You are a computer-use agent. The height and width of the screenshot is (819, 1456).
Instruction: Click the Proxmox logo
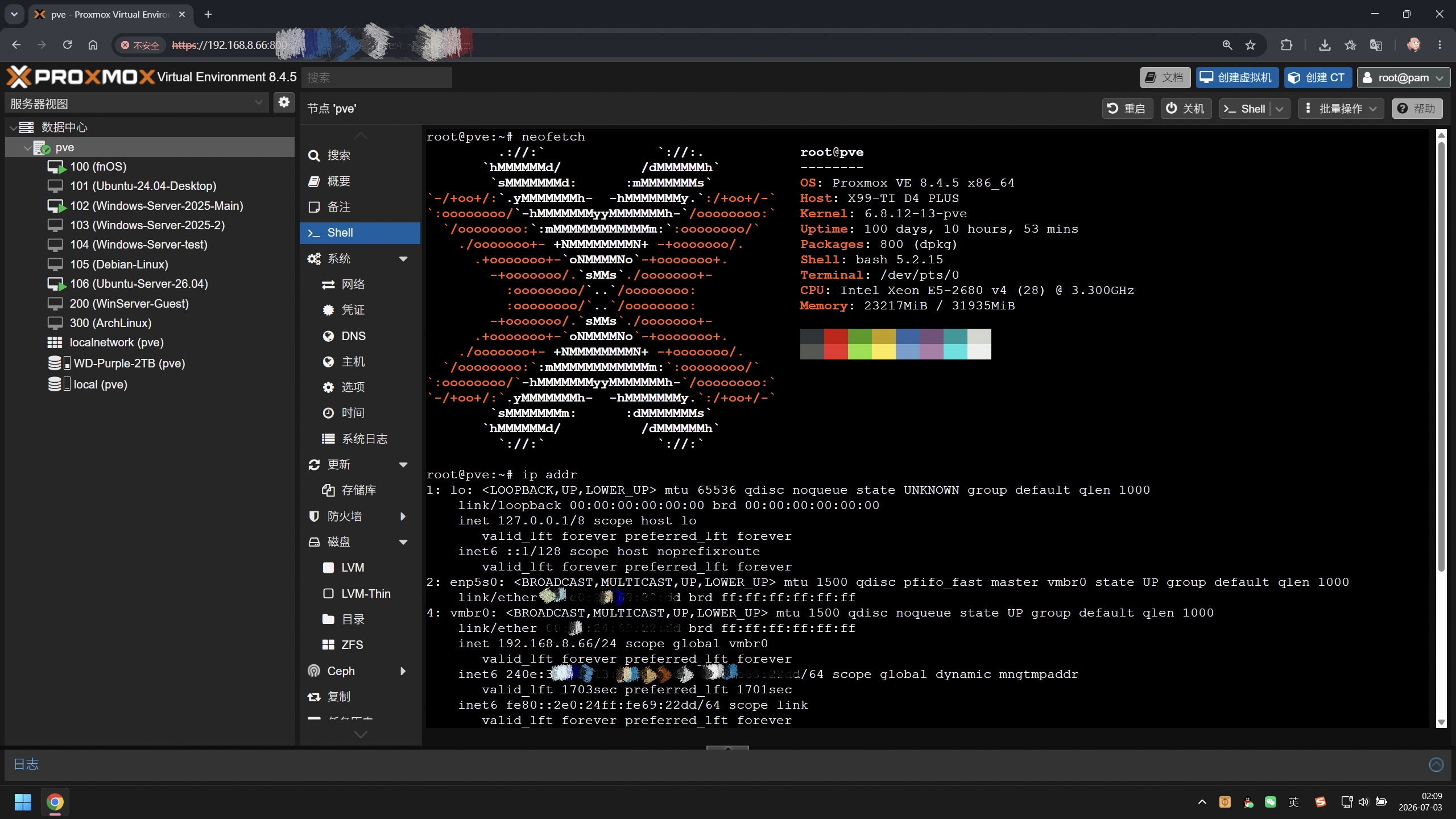pyautogui.click(x=81, y=77)
